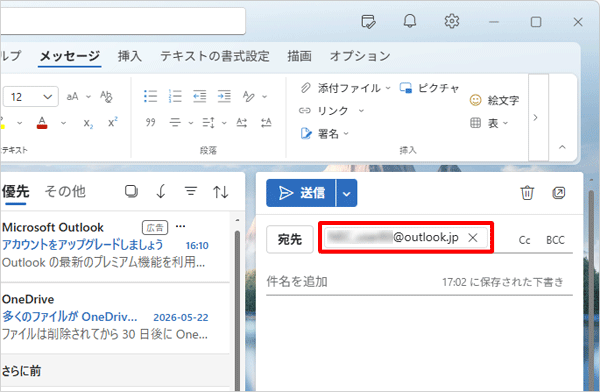Expand the highlight color dropdown arrow

(x=20, y=123)
